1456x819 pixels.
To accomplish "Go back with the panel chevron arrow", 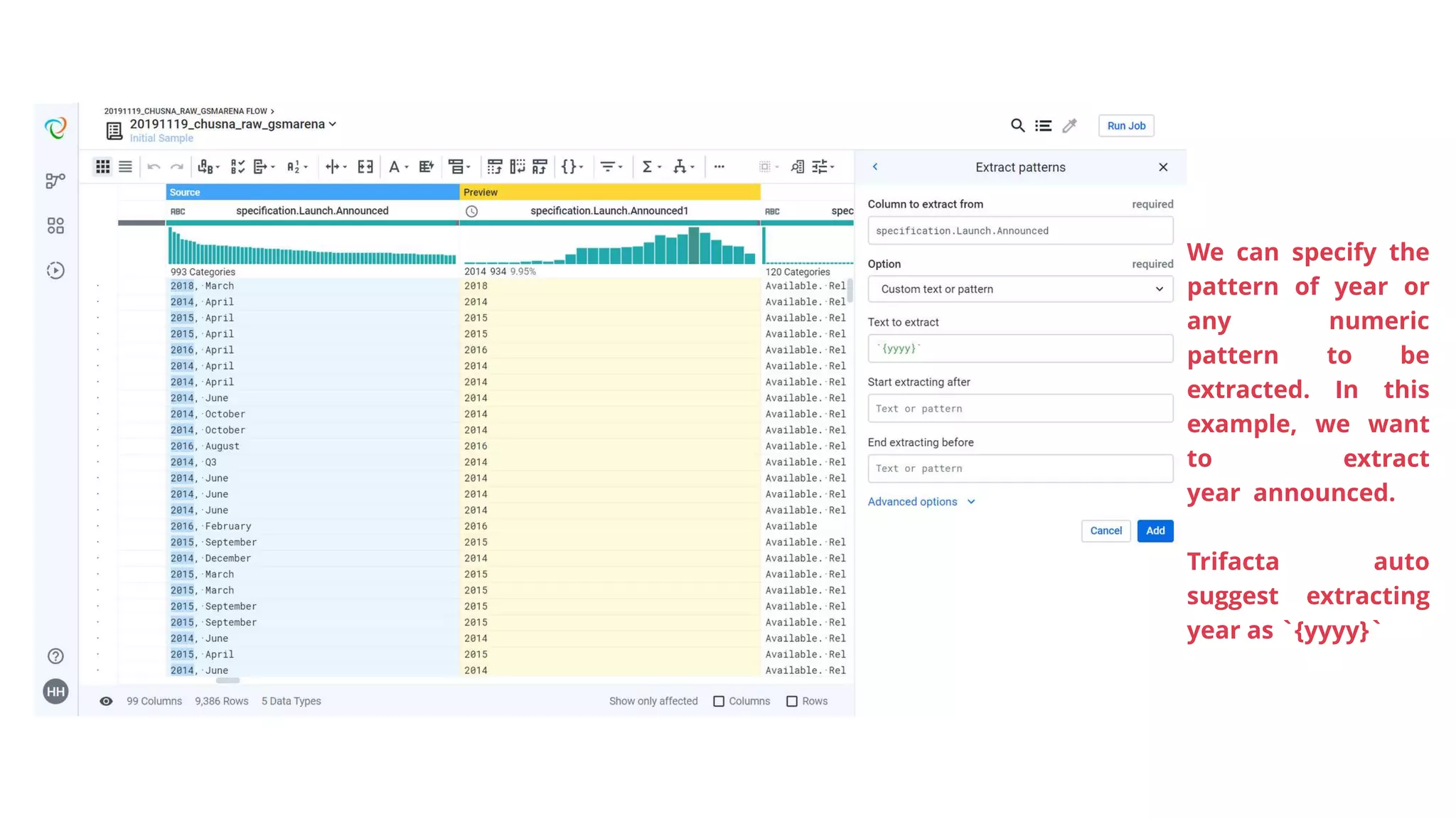I will (875, 167).
